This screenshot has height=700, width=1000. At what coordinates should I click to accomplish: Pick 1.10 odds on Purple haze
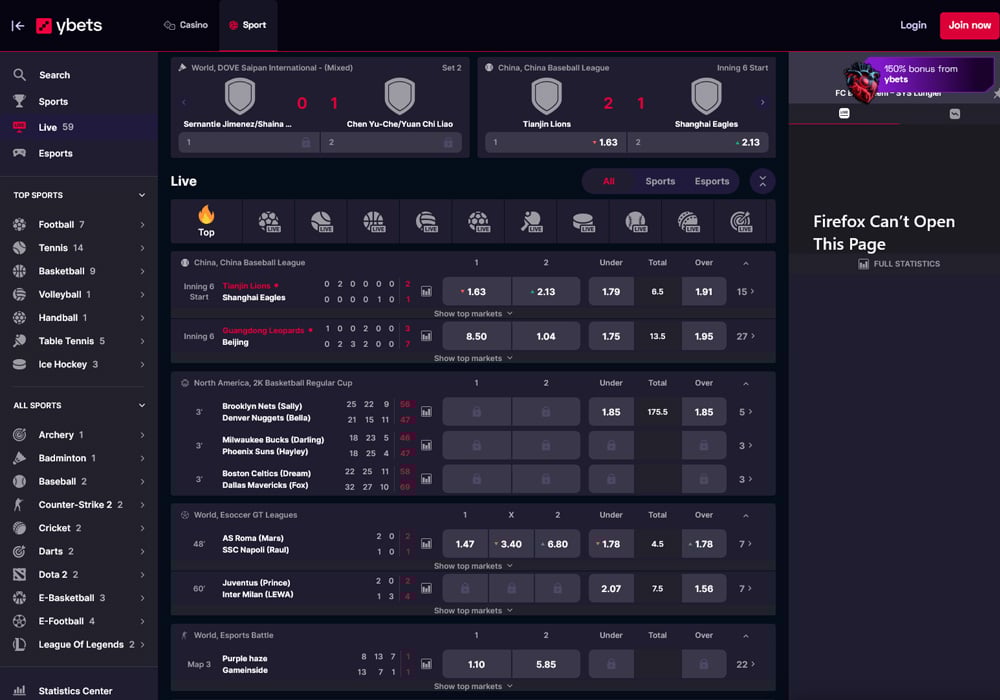click(476, 664)
